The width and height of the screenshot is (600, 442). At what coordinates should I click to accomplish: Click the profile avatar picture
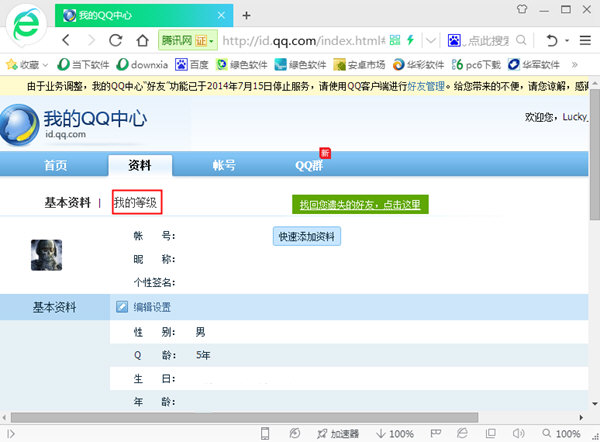47,255
